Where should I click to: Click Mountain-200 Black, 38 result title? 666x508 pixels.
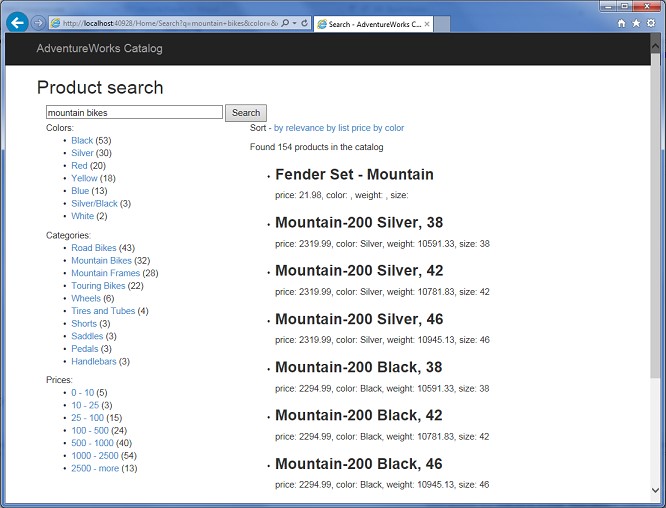coord(359,367)
